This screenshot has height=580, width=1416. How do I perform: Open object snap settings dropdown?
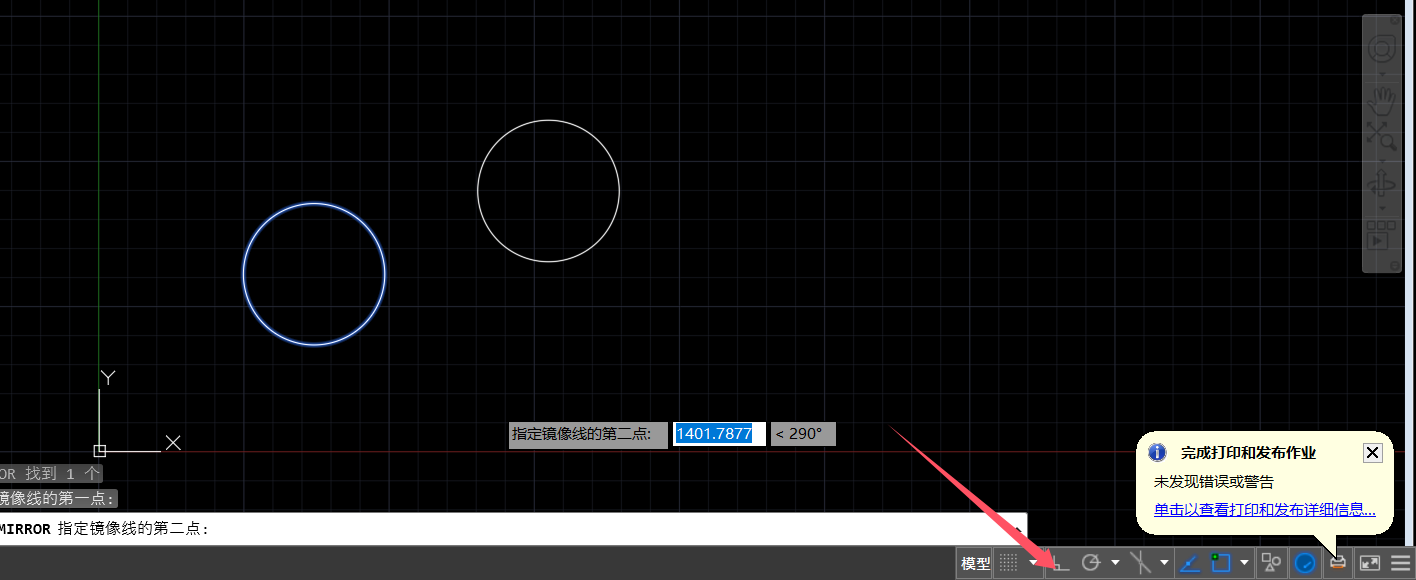[x=1244, y=563]
